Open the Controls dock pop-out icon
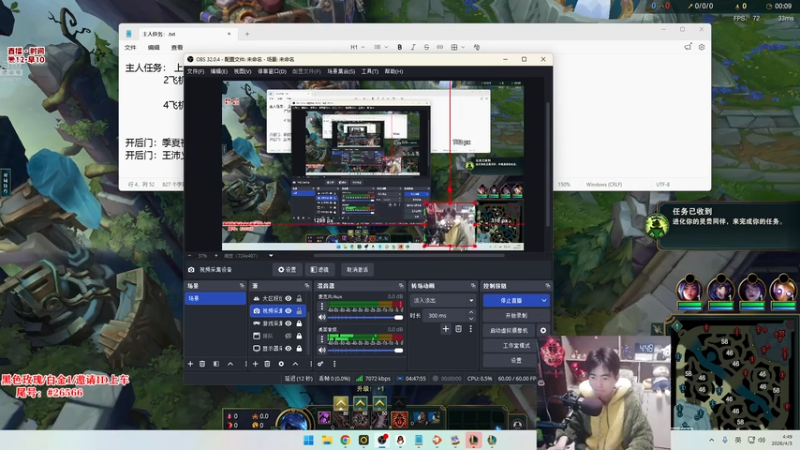The width and height of the screenshot is (800, 450). (x=547, y=286)
